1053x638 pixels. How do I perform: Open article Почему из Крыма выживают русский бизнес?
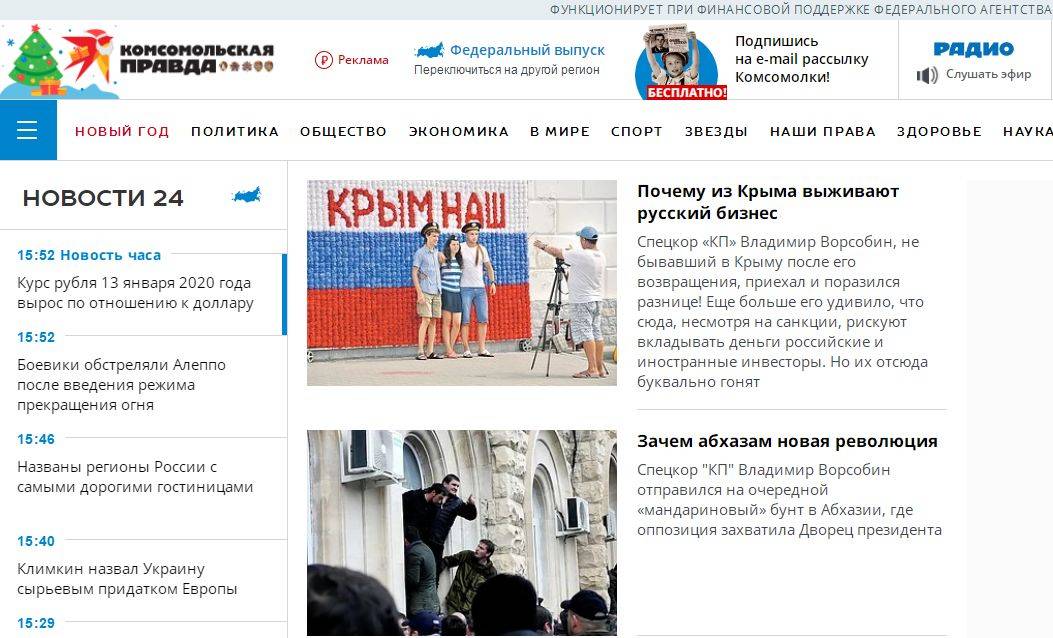pyautogui.click(x=768, y=202)
